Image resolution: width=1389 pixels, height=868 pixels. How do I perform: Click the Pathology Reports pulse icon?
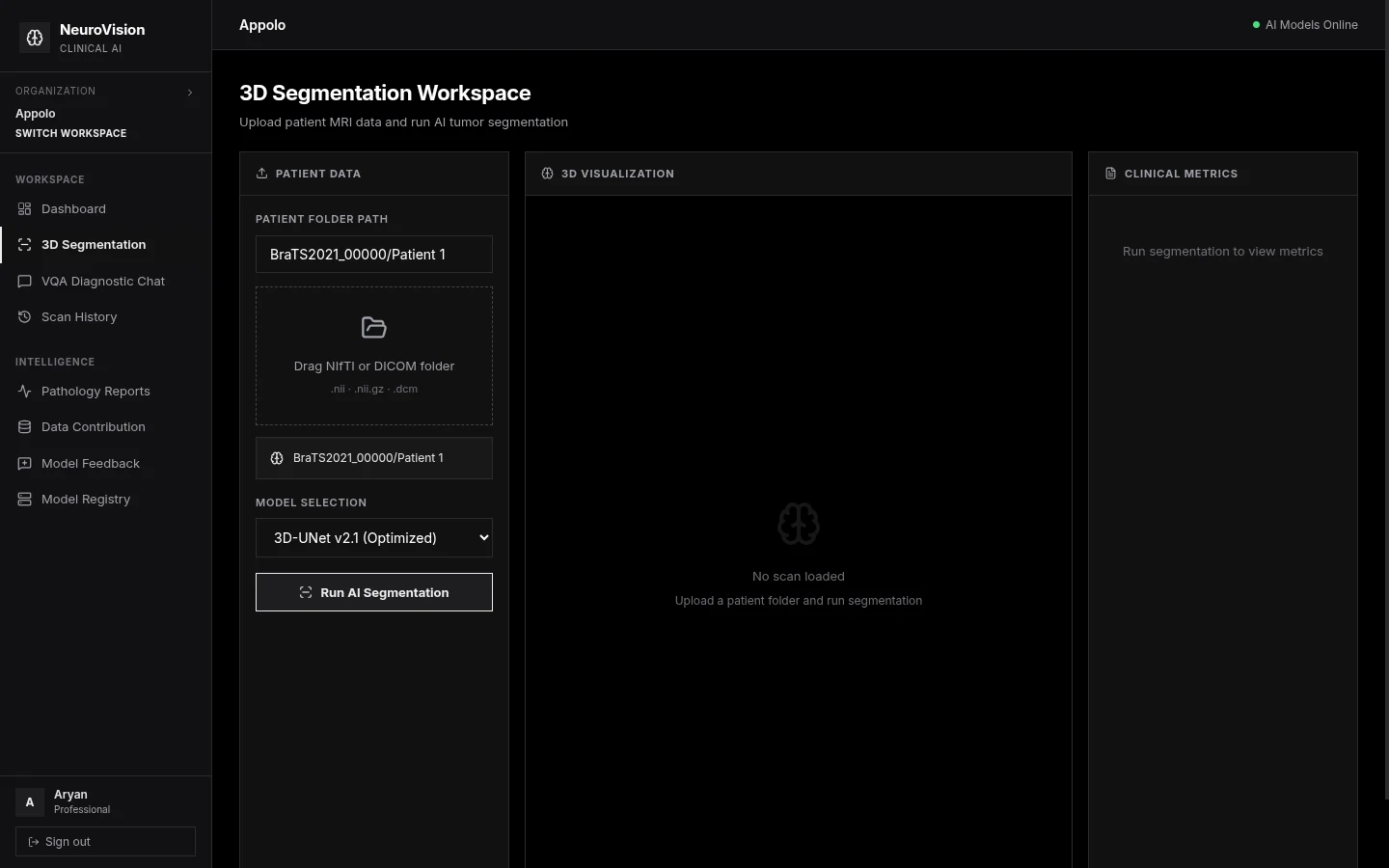point(25,392)
